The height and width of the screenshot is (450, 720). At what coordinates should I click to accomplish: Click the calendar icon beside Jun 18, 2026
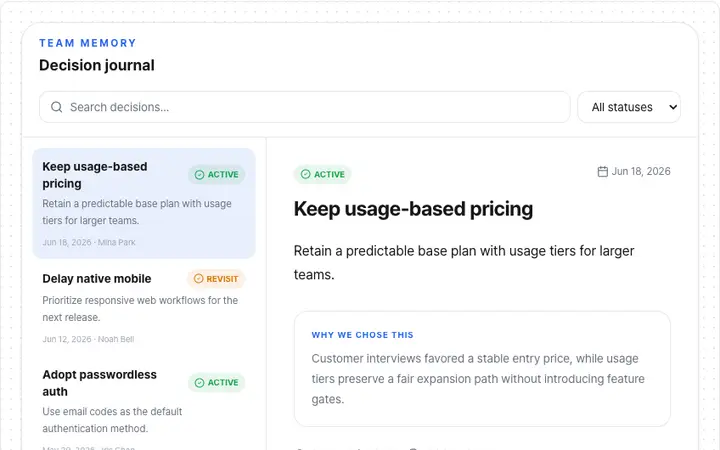[x=602, y=172]
